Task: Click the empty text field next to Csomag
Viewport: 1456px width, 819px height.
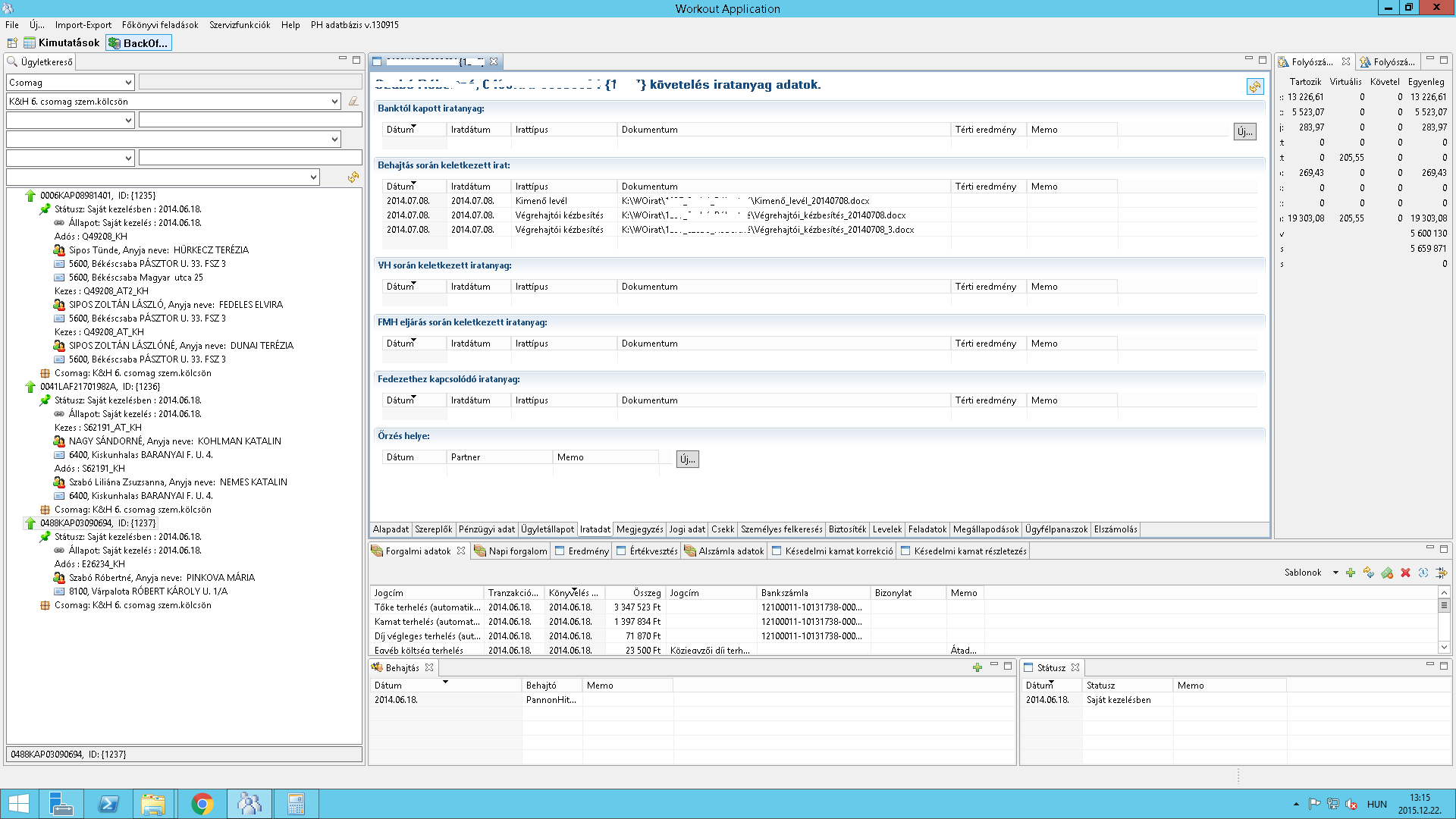Action: coord(250,83)
